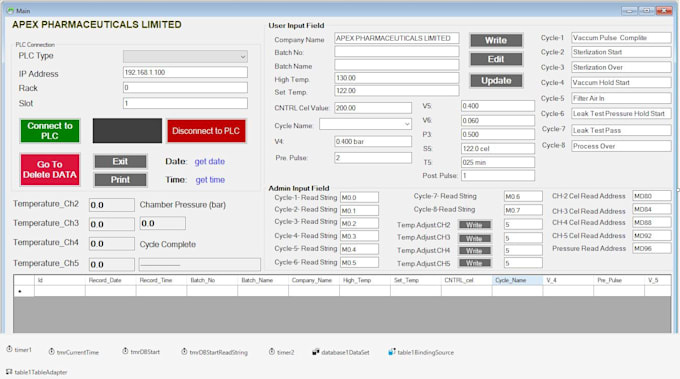Image resolution: width=680 pixels, height=379 pixels.
Task: Click the user input Write button
Action: pyautogui.click(x=496, y=40)
